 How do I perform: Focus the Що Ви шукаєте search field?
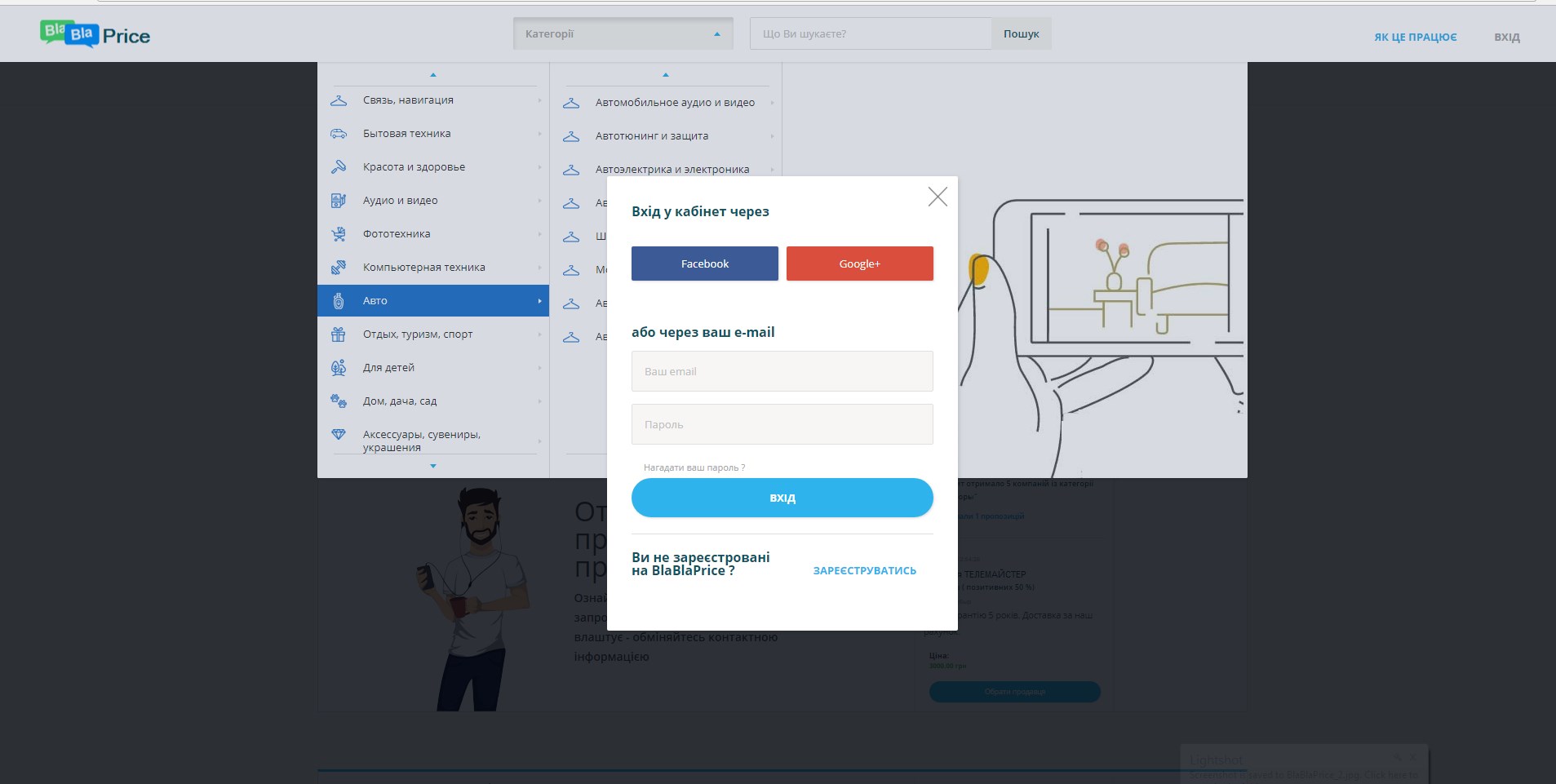coord(871,33)
